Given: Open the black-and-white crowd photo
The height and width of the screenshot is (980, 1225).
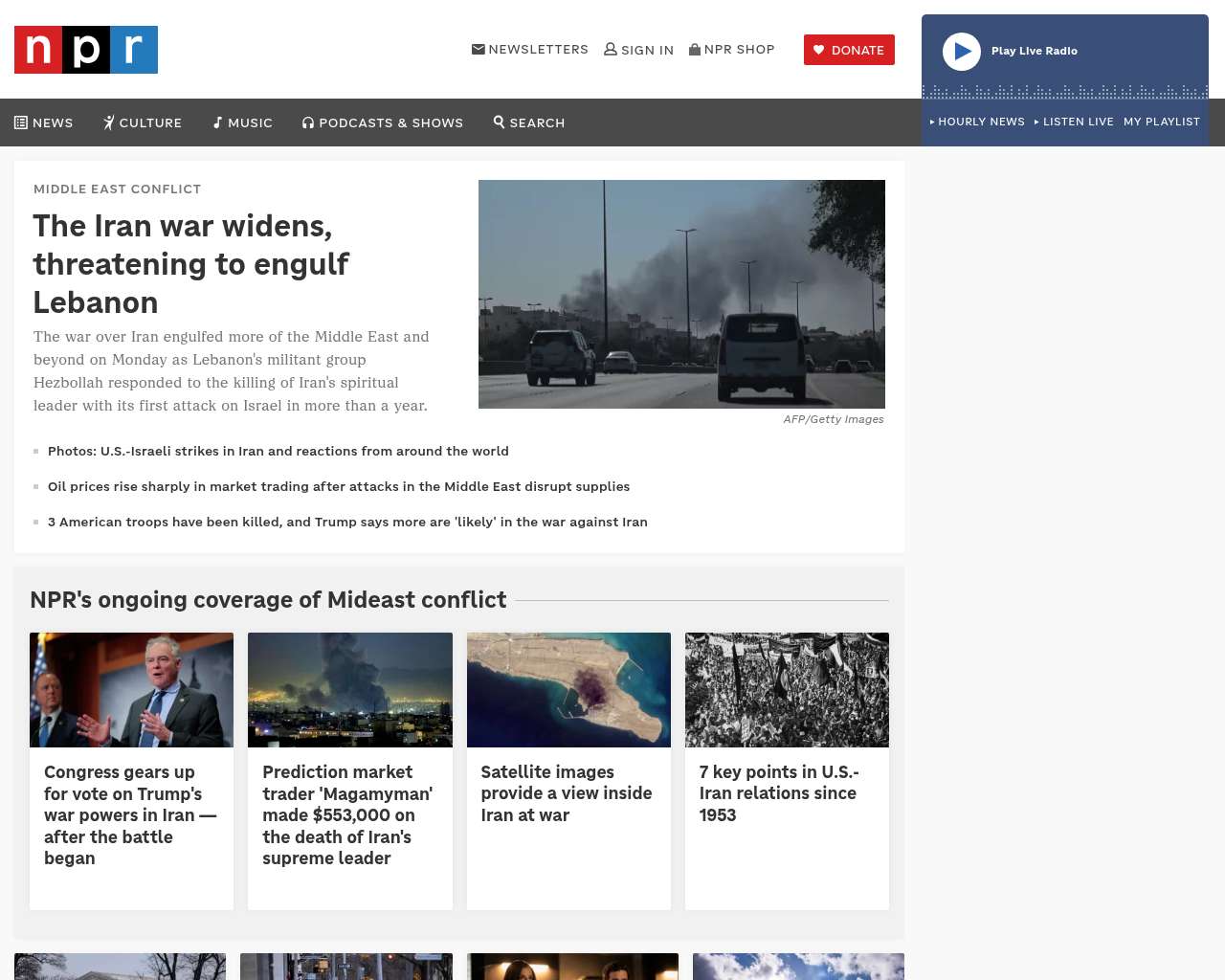Looking at the screenshot, I should pyautogui.click(x=787, y=690).
